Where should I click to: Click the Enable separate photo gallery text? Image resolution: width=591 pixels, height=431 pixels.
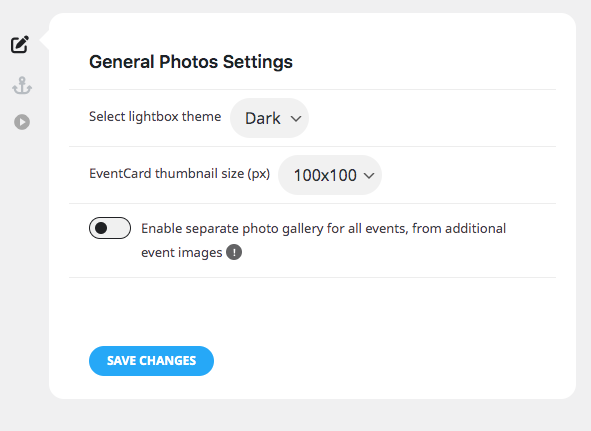click(x=323, y=229)
